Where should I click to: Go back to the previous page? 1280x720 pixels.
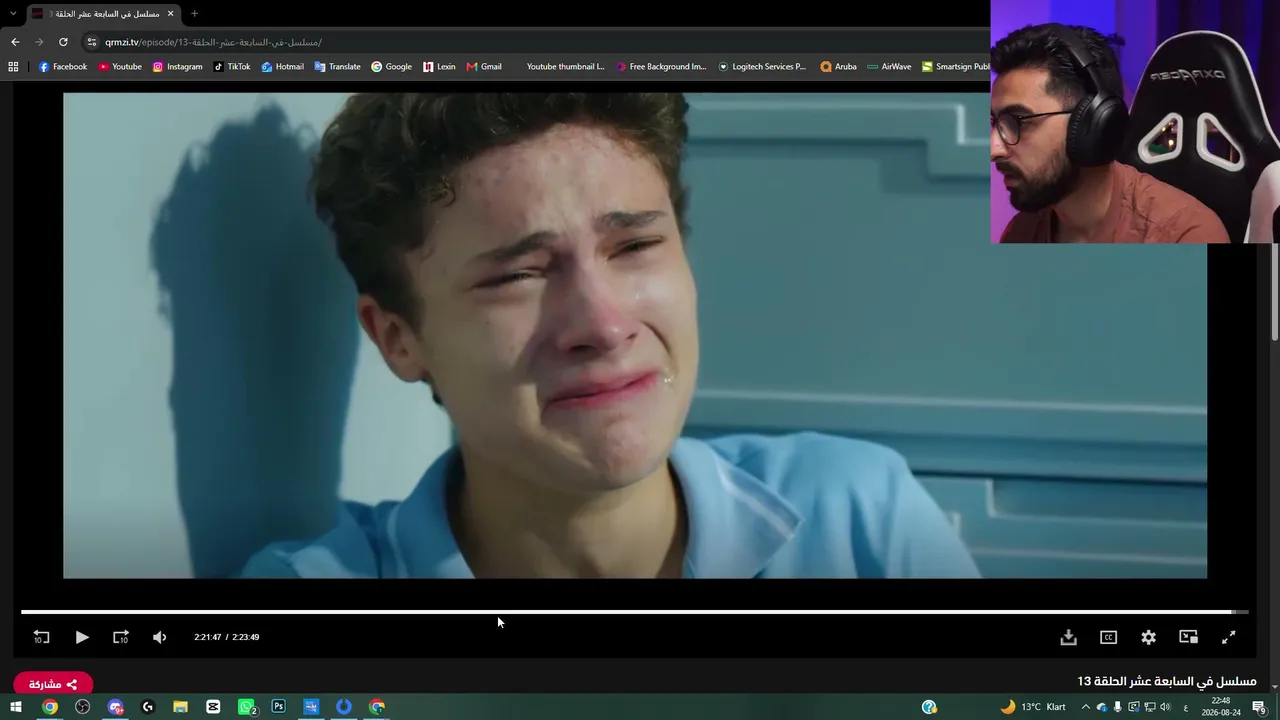pyautogui.click(x=15, y=42)
